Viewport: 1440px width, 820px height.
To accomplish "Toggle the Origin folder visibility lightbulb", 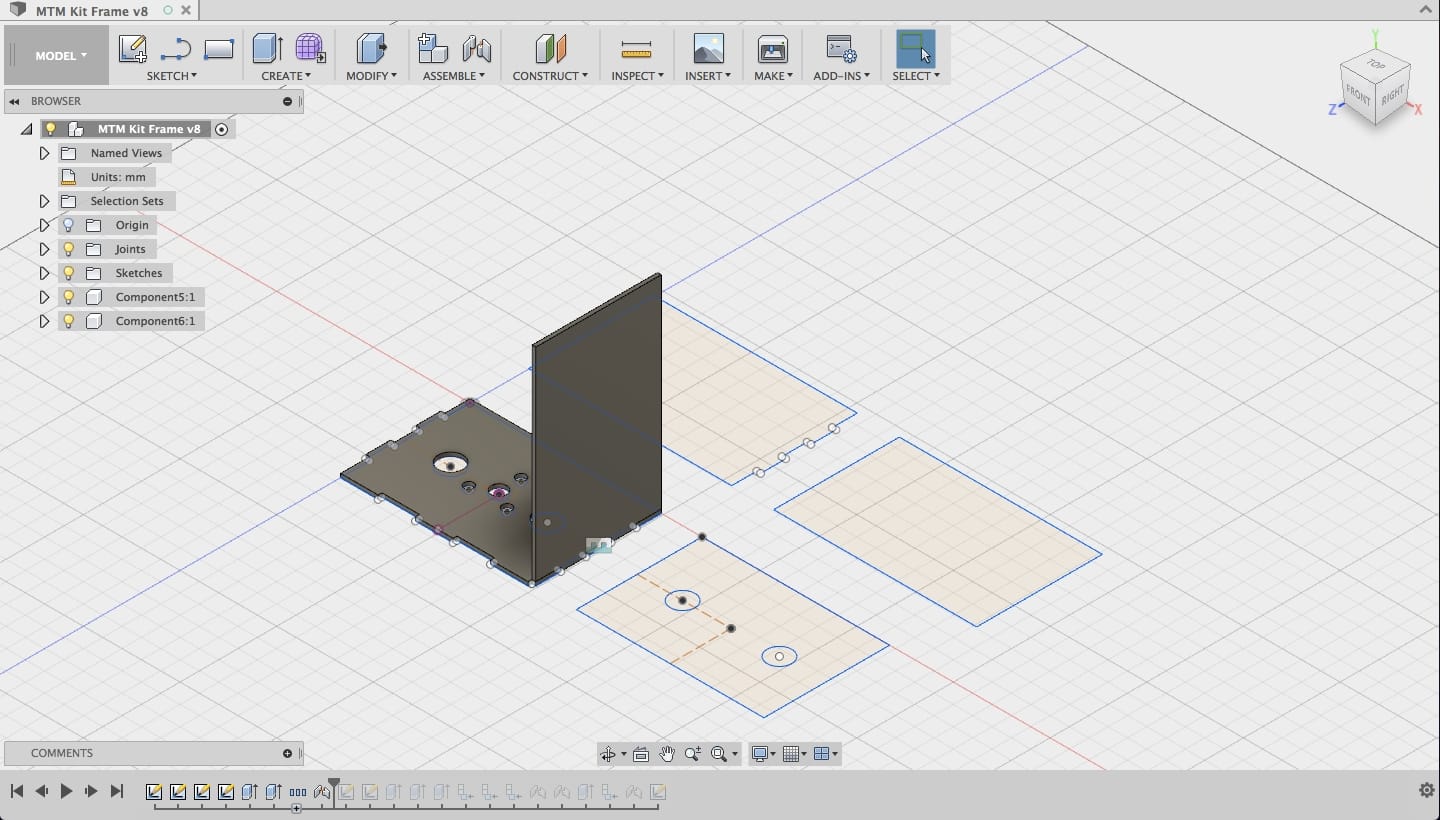I will point(69,225).
